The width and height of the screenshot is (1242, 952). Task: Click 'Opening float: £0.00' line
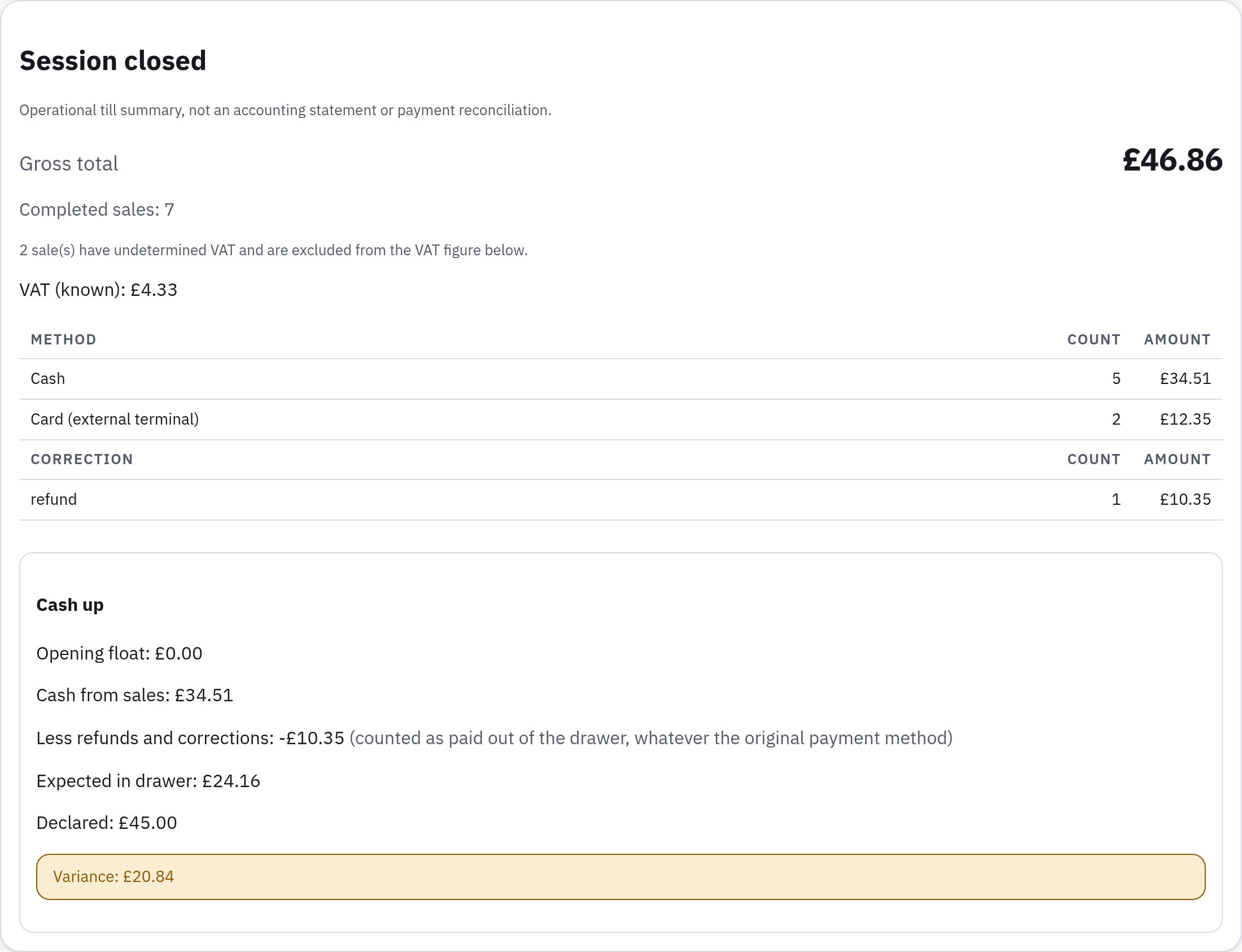(x=120, y=653)
